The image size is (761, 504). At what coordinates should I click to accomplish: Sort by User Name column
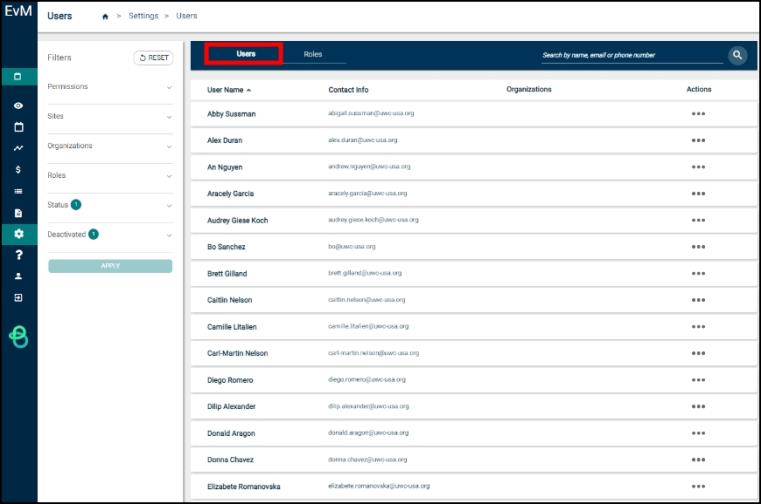[229, 90]
